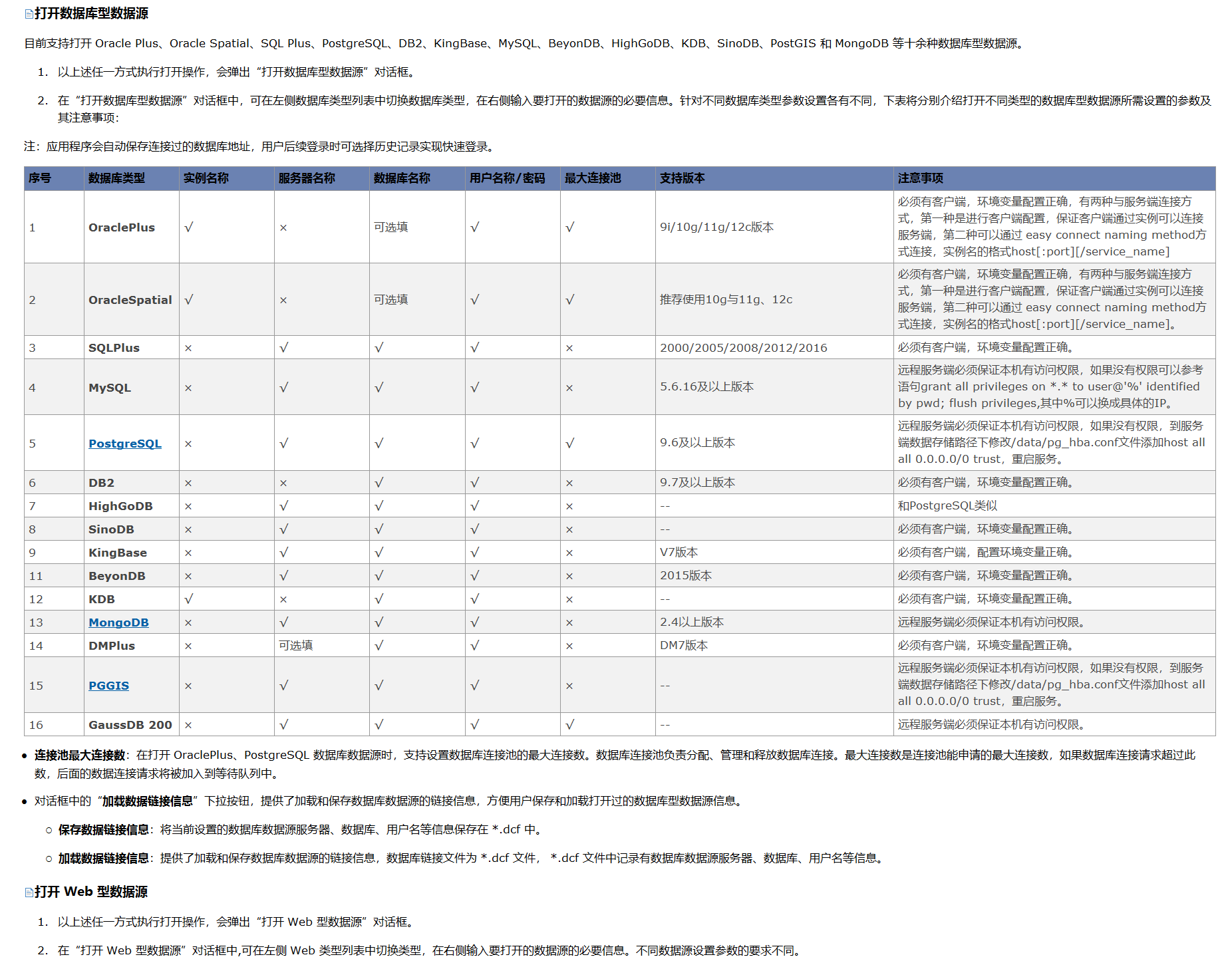Click the 打开数据库型数据源 section heading
The image size is (1232, 965).
[91, 13]
